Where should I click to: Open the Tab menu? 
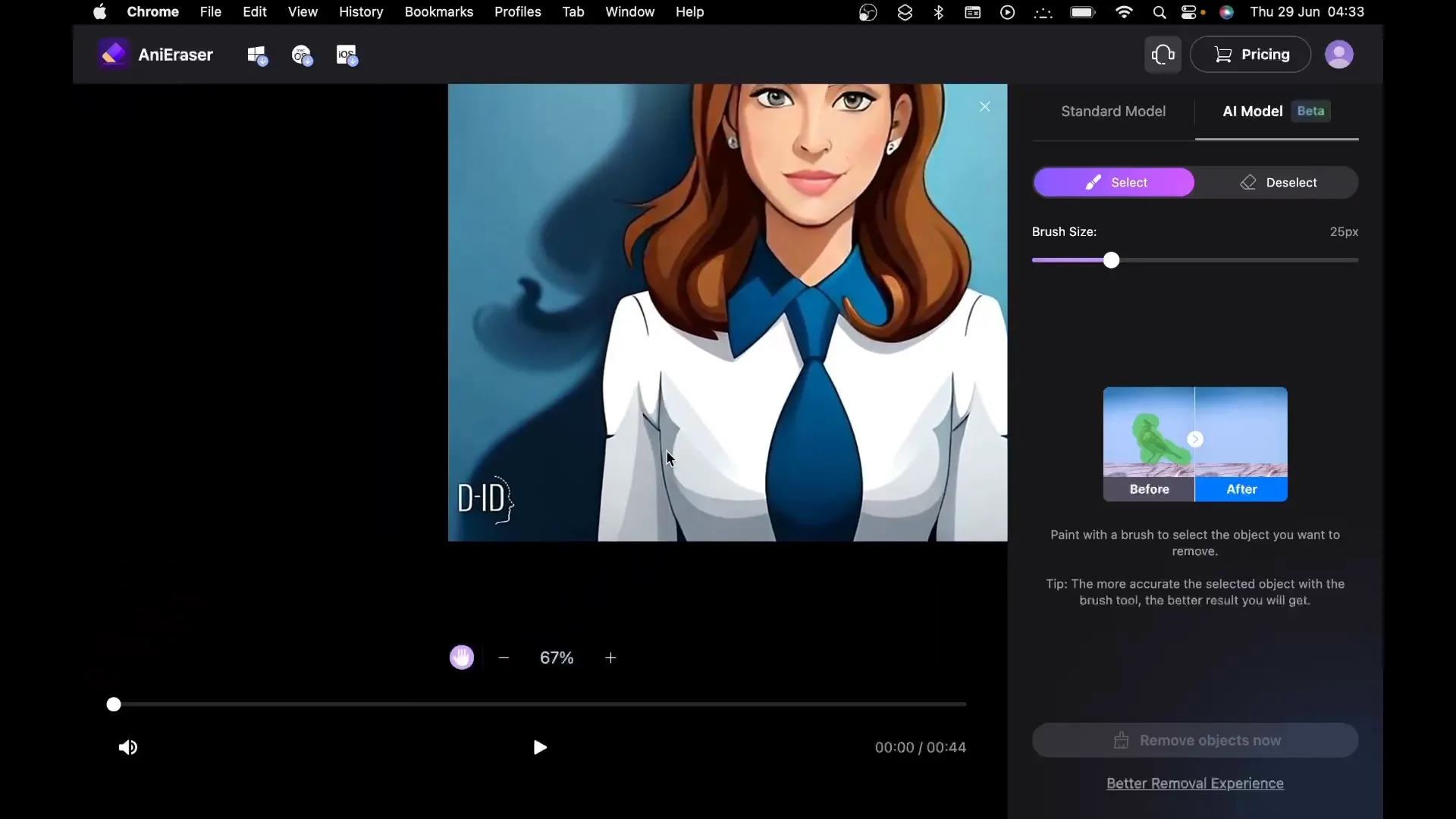[x=573, y=12]
